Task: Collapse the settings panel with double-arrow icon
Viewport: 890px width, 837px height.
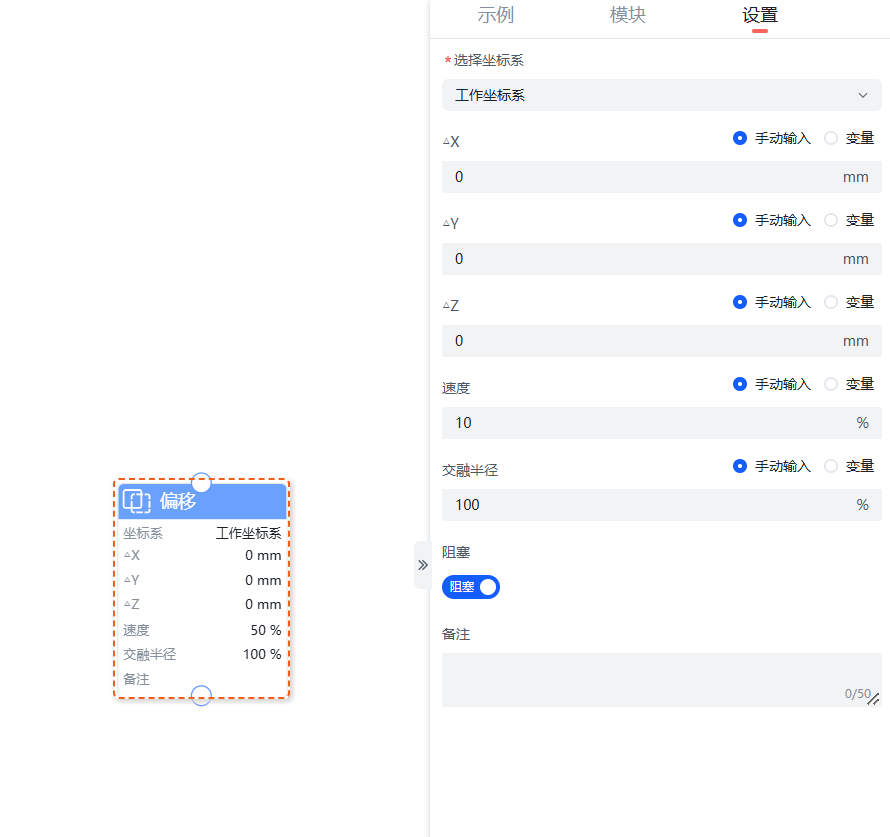Action: tap(422, 565)
